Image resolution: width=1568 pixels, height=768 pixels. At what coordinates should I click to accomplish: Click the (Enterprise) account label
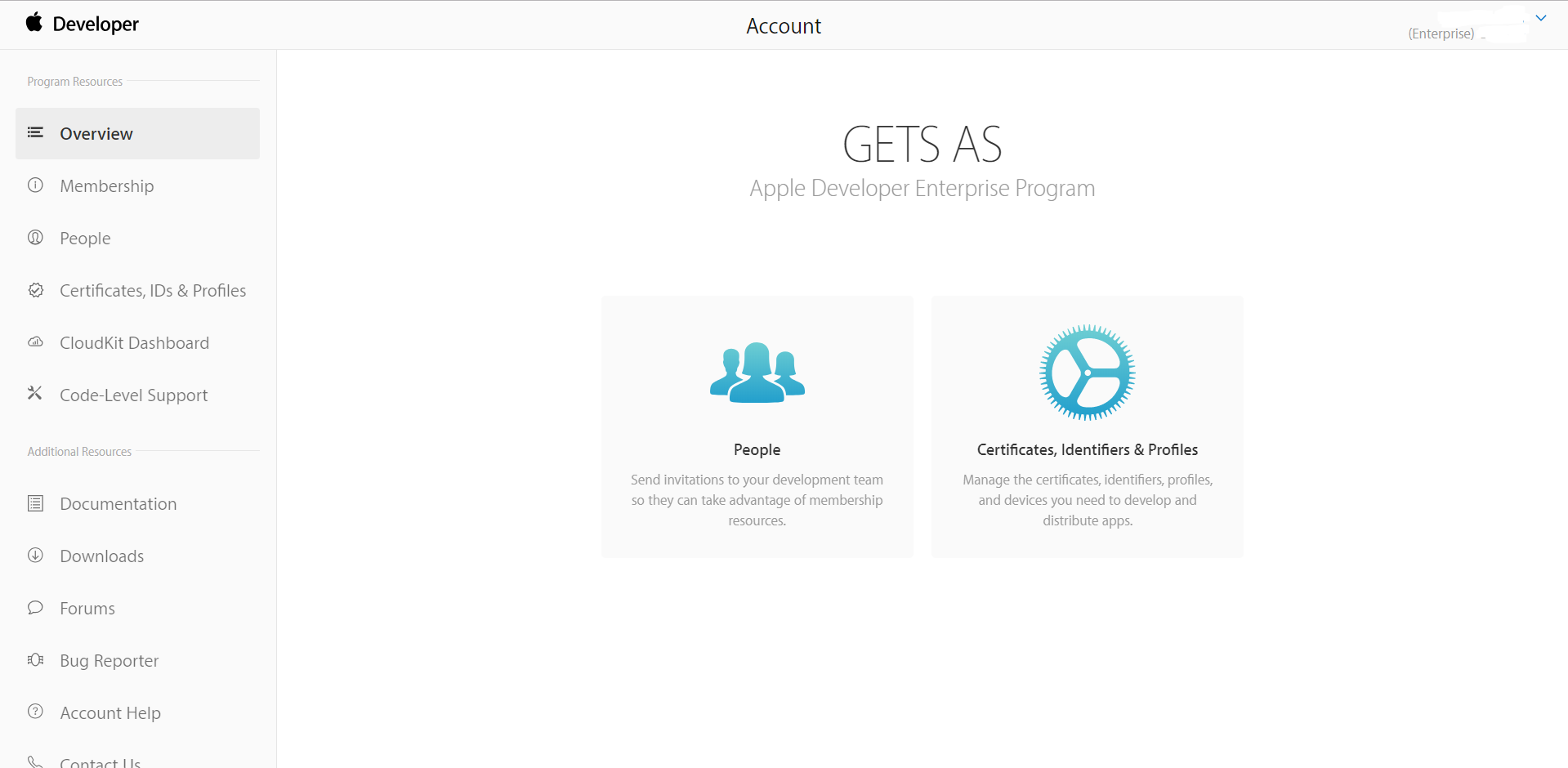1441,33
